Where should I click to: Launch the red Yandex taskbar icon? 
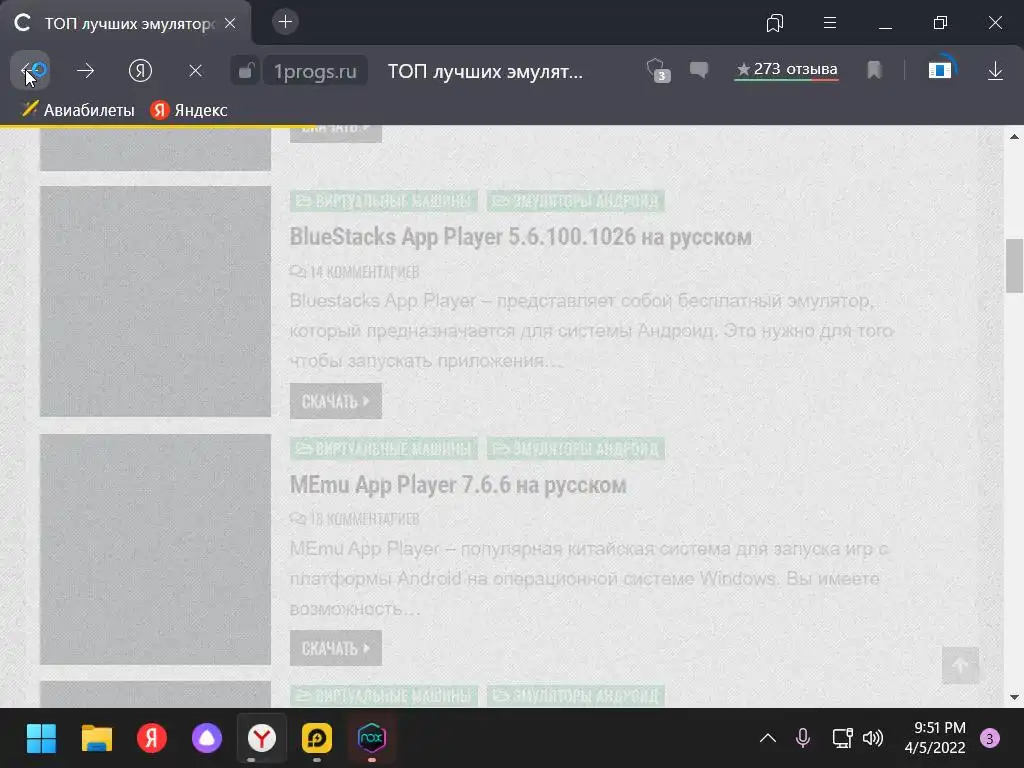point(152,739)
